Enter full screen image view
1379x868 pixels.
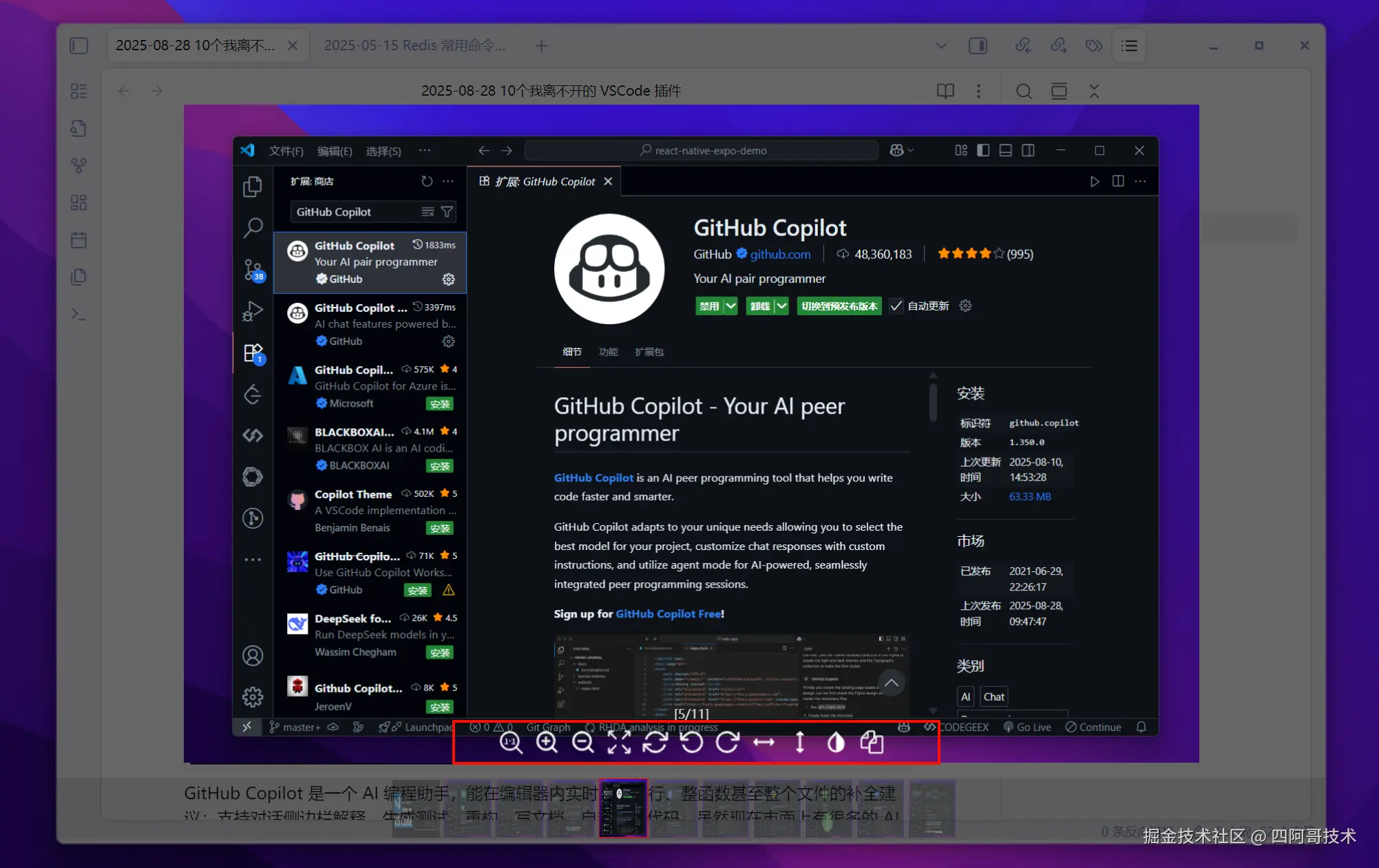coord(619,743)
